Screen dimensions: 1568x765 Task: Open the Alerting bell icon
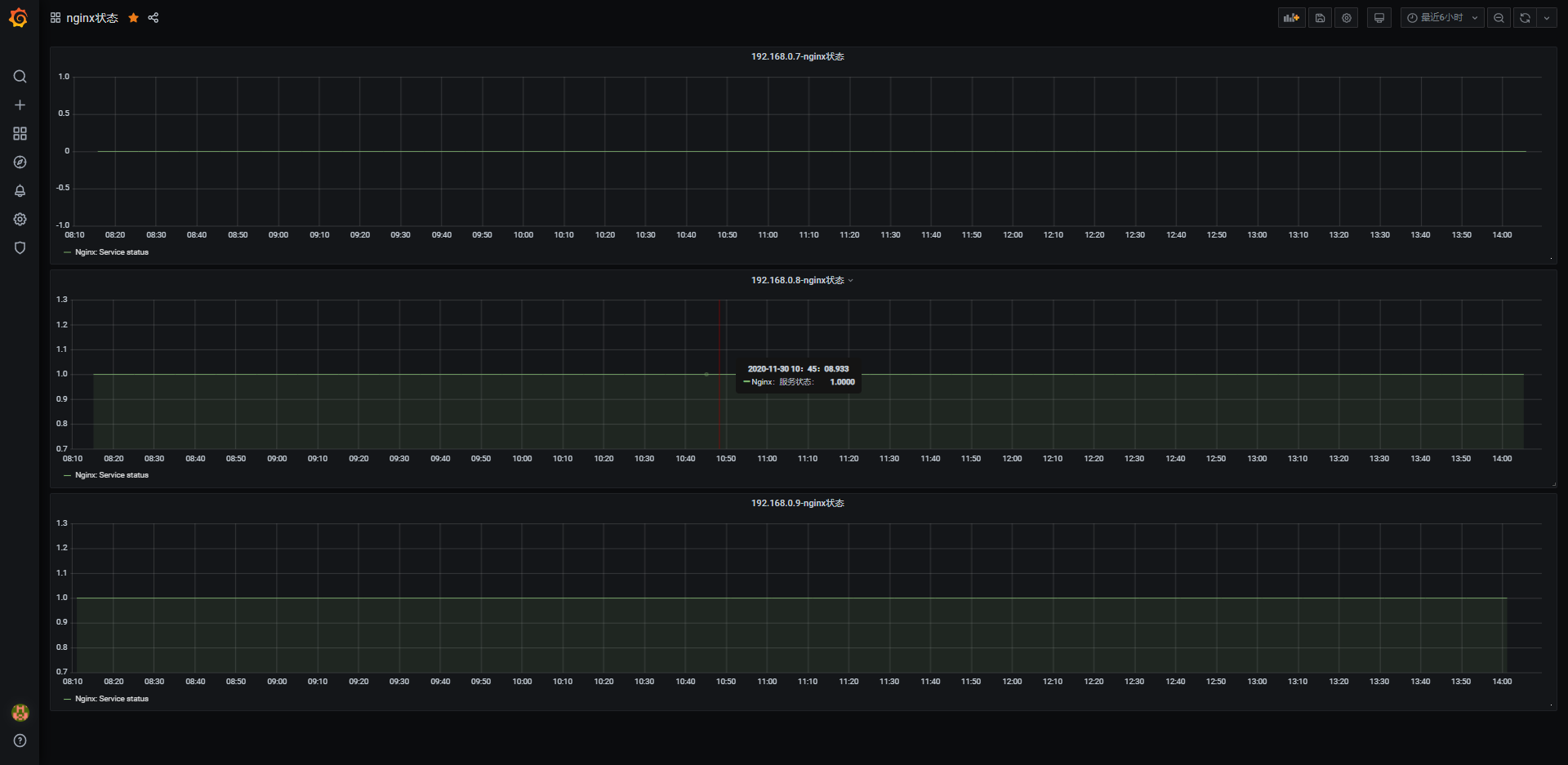pos(20,191)
